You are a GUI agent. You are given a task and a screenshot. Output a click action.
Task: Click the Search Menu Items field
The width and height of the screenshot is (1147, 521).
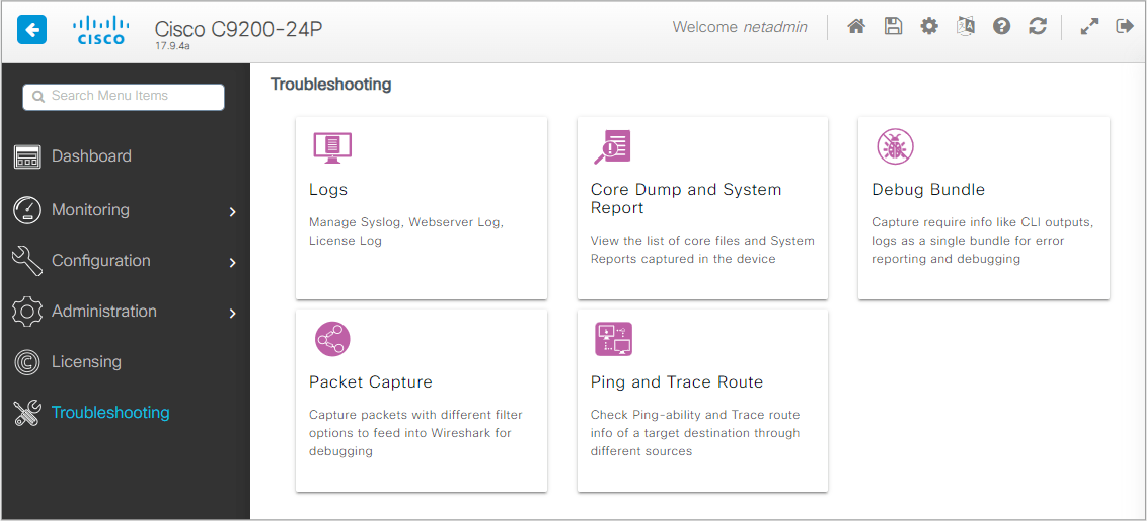(x=124, y=97)
